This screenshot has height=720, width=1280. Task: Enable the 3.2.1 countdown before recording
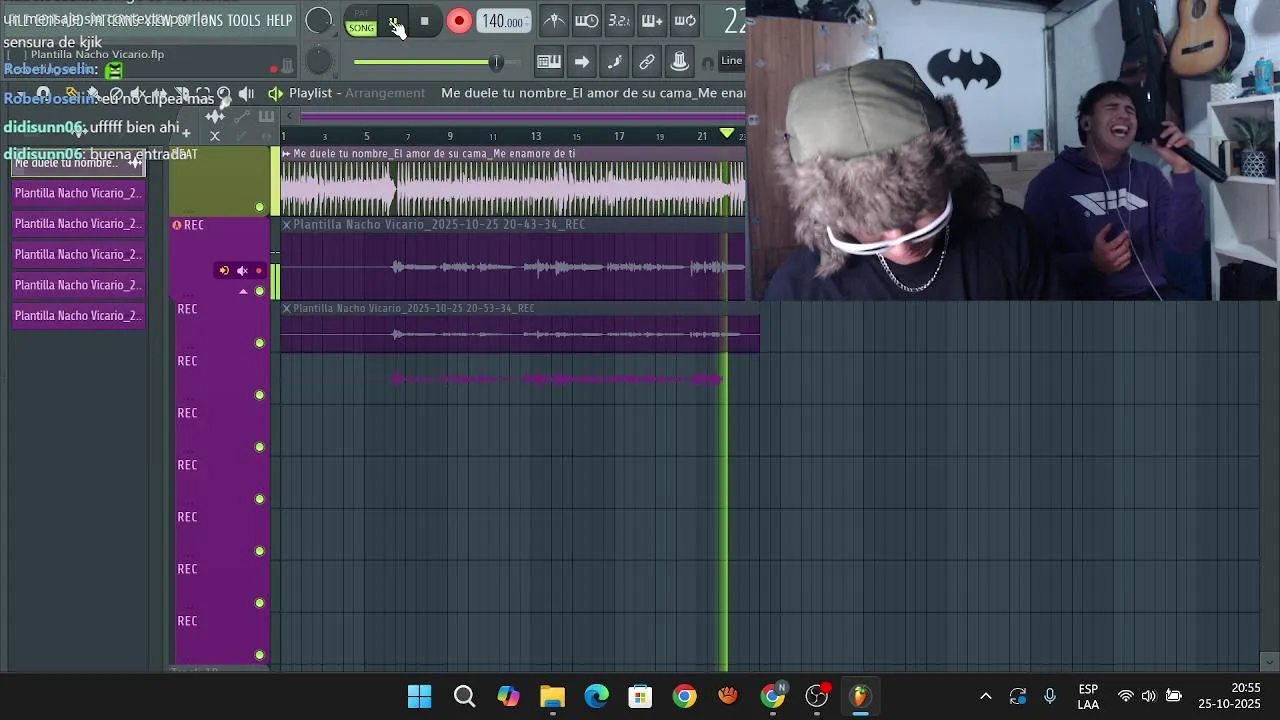click(x=619, y=21)
